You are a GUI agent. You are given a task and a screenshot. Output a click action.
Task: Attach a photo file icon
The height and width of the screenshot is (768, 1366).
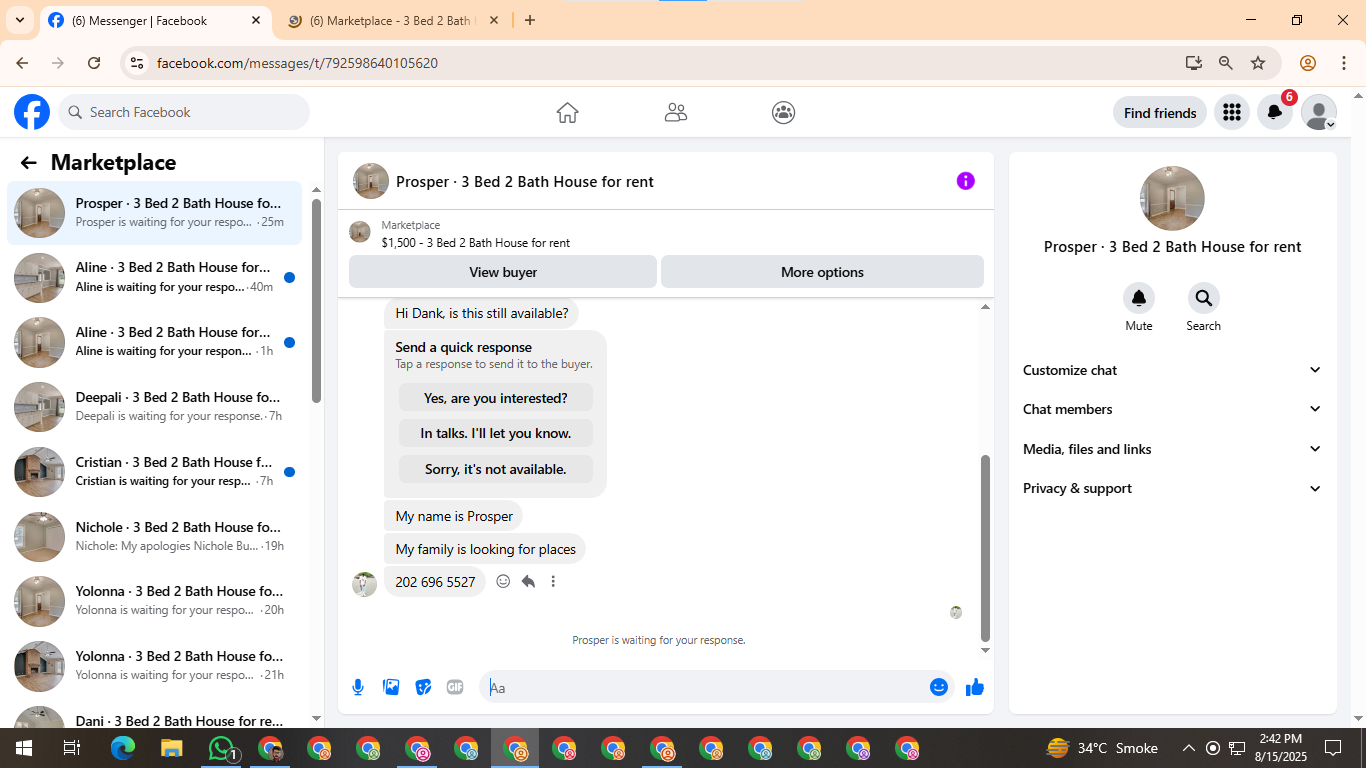pos(391,687)
